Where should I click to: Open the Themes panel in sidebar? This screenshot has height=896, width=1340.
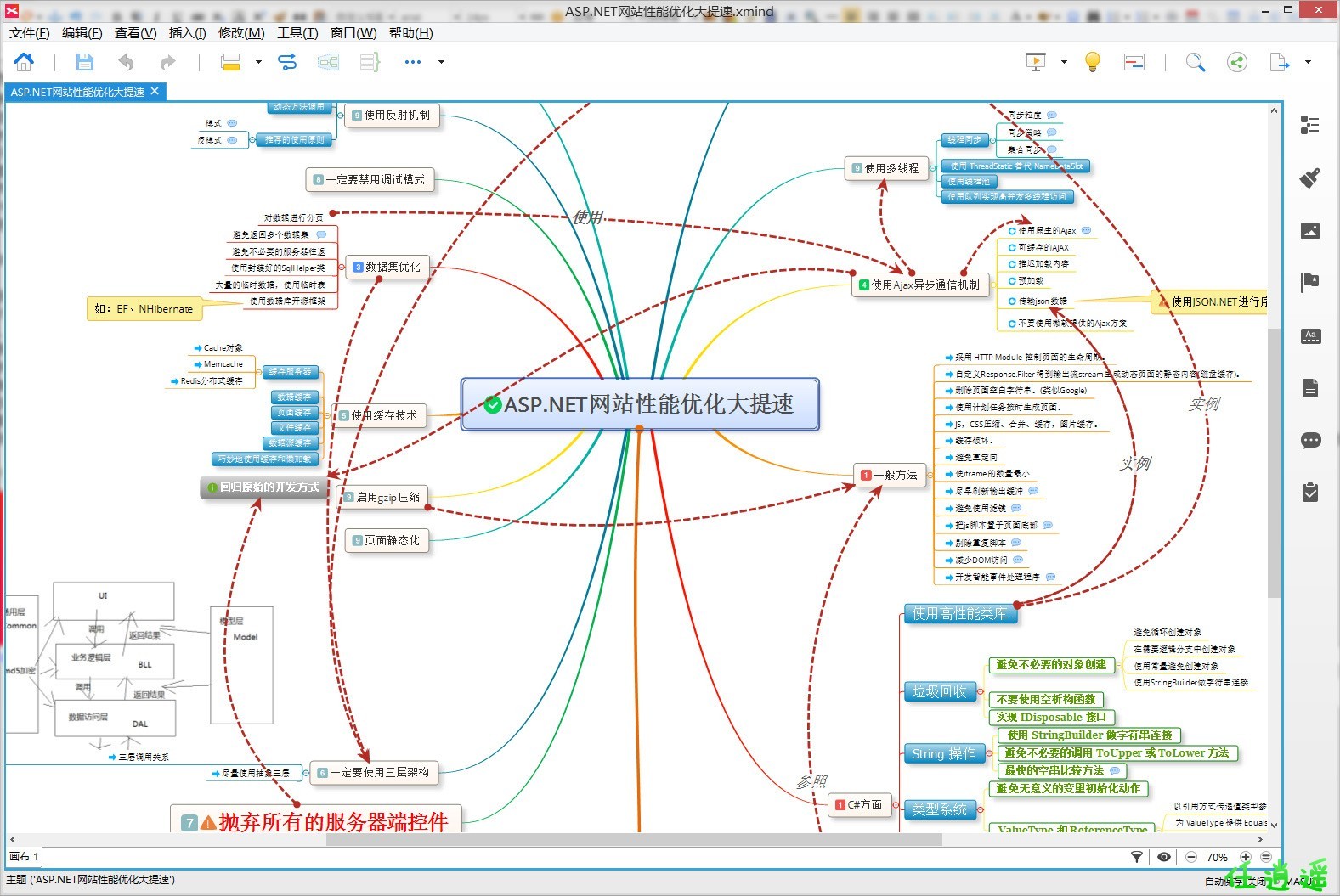(x=1310, y=335)
